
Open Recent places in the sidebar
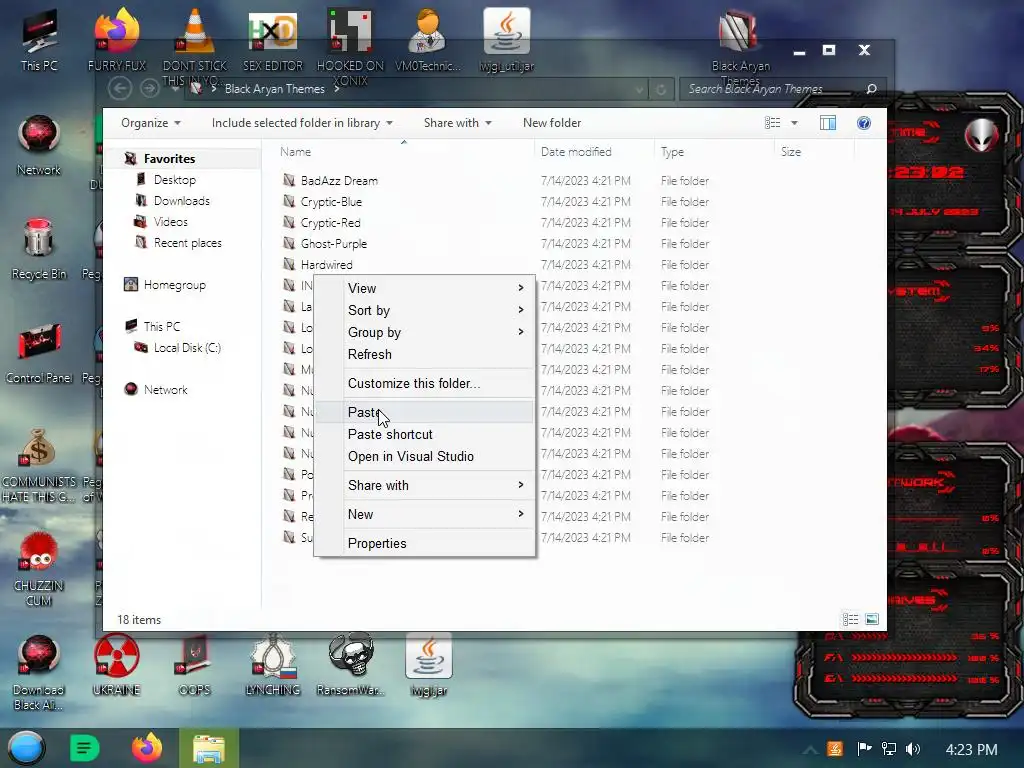(x=187, y=242)
